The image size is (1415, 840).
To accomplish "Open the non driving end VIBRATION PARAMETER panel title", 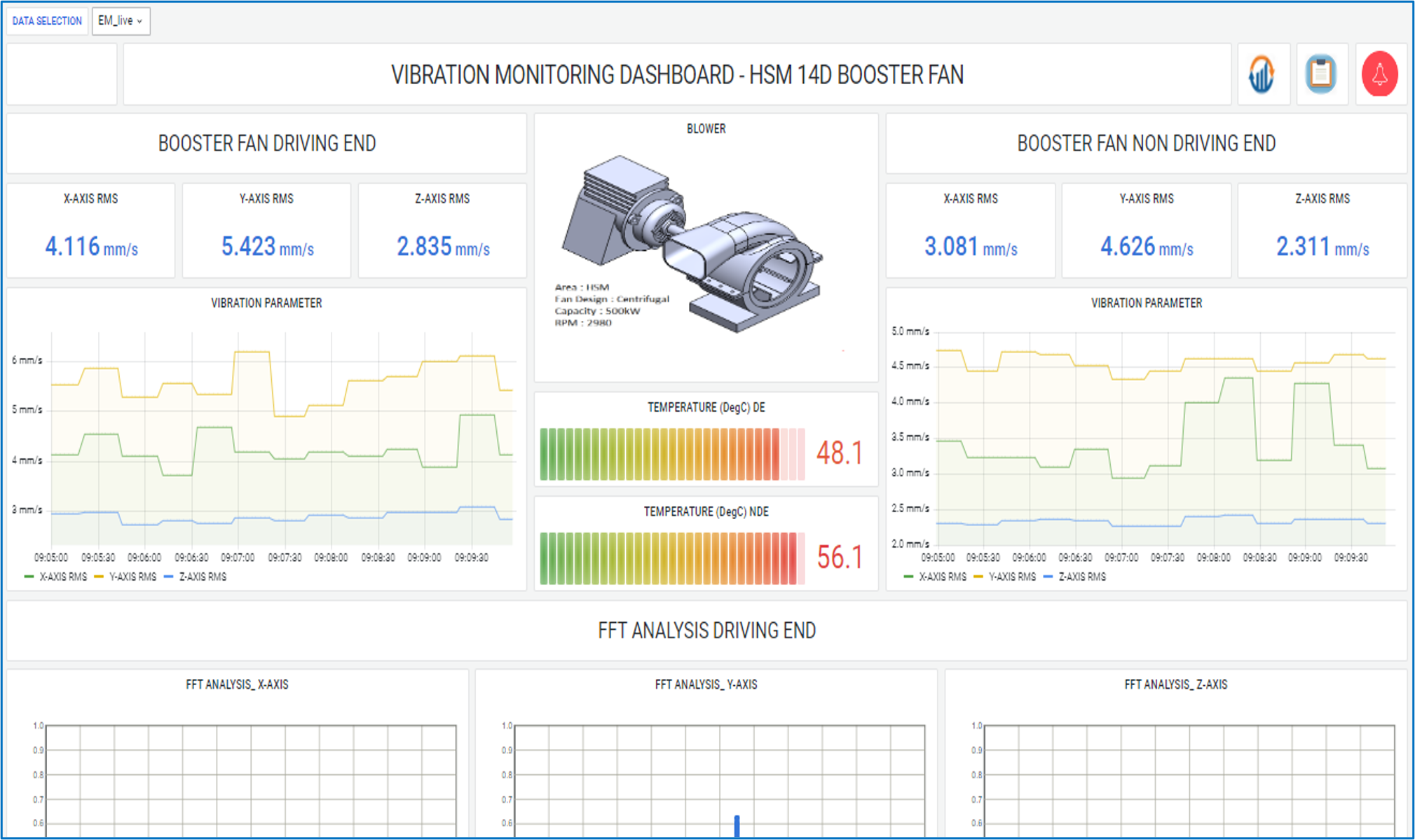I will [1146, 303].
